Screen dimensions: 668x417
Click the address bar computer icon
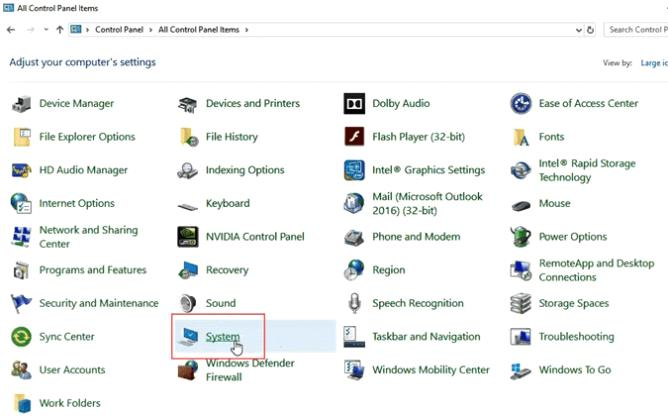pyautogui.click(x=76, y=29)
